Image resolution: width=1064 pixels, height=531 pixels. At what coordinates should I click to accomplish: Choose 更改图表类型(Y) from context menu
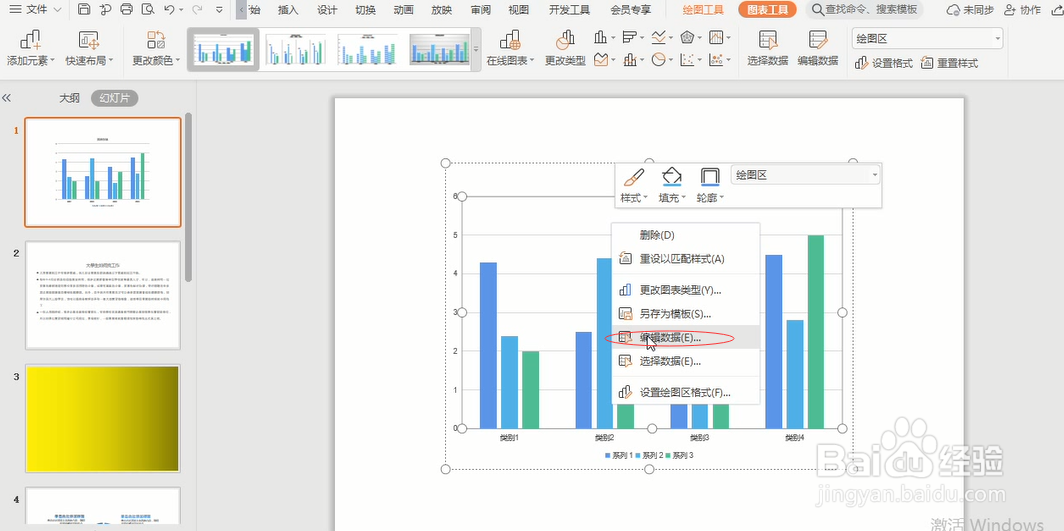(x=685, y=290)
